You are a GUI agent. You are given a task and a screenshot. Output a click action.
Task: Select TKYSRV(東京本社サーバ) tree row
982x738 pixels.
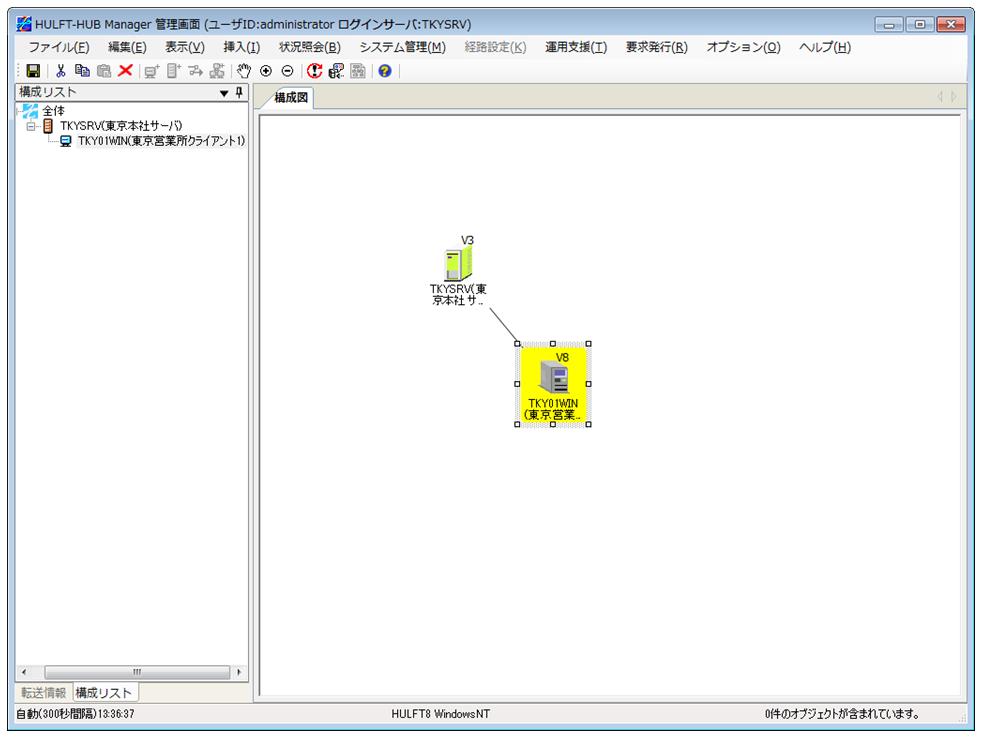(x=121, y=126)
